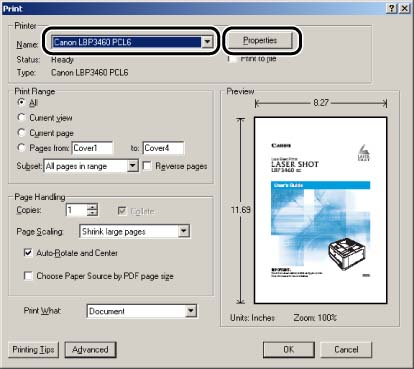Image resolution: width=414 pixels, height=369 pixels.
Task: Open the Subset dropdown
Action: [x=91, y=166]
